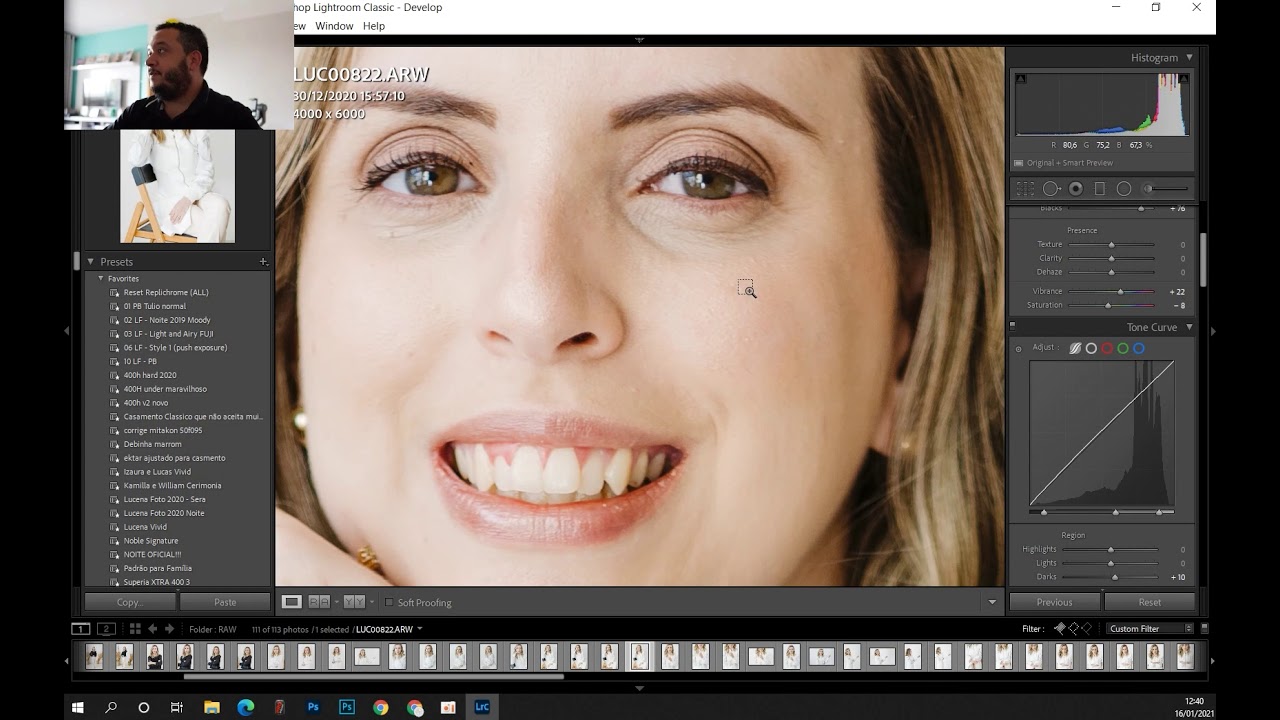1280x720 pixels.
Task: Collapse the Favorites preset group
Action: click(101, 278)
